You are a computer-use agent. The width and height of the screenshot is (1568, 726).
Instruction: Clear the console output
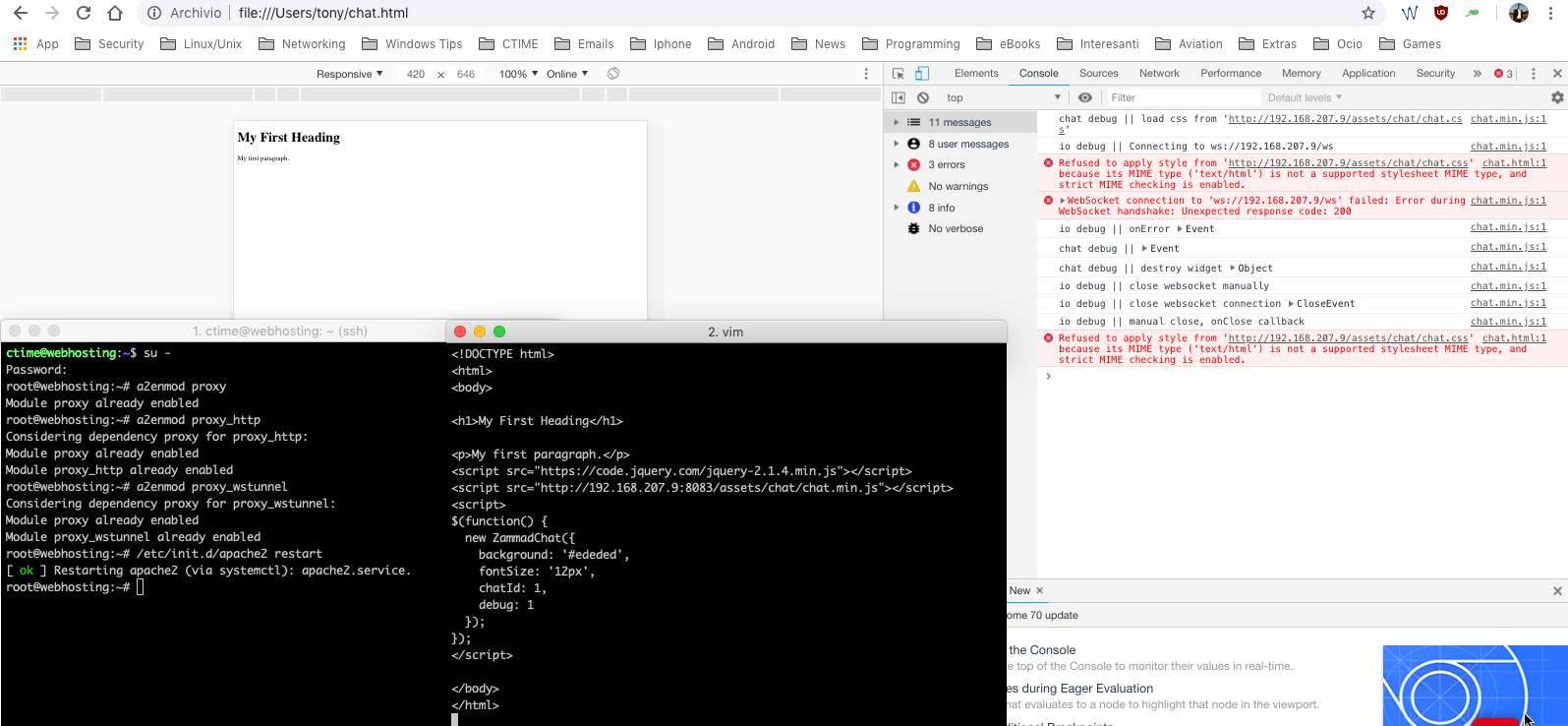pos(923,97)
